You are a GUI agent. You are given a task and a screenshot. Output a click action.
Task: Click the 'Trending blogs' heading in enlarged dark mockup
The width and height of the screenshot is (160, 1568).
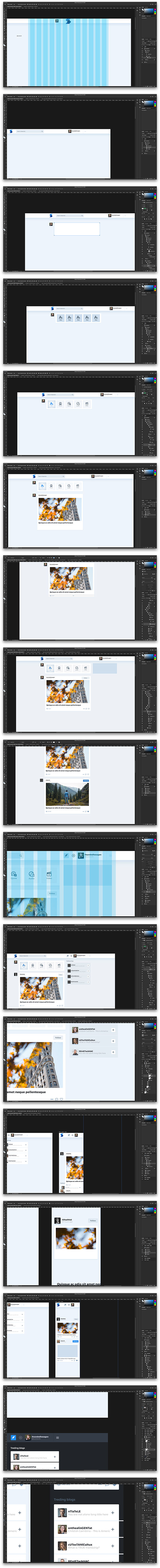coord(64,1500)
